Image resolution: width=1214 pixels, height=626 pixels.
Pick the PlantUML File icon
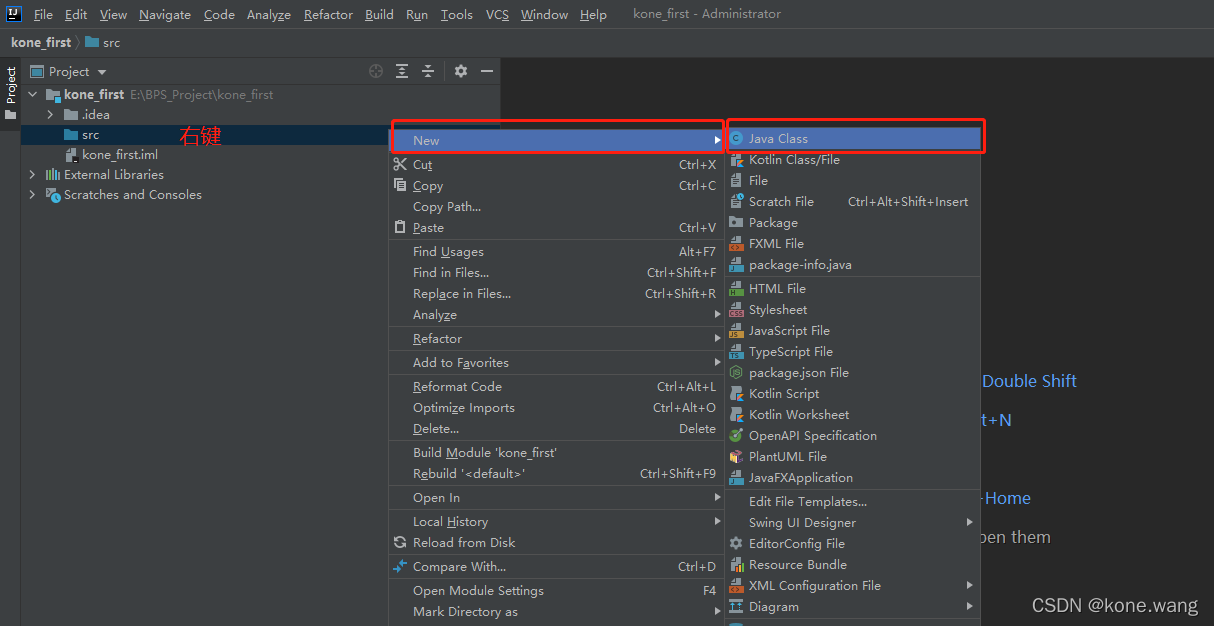pos(737,457)
